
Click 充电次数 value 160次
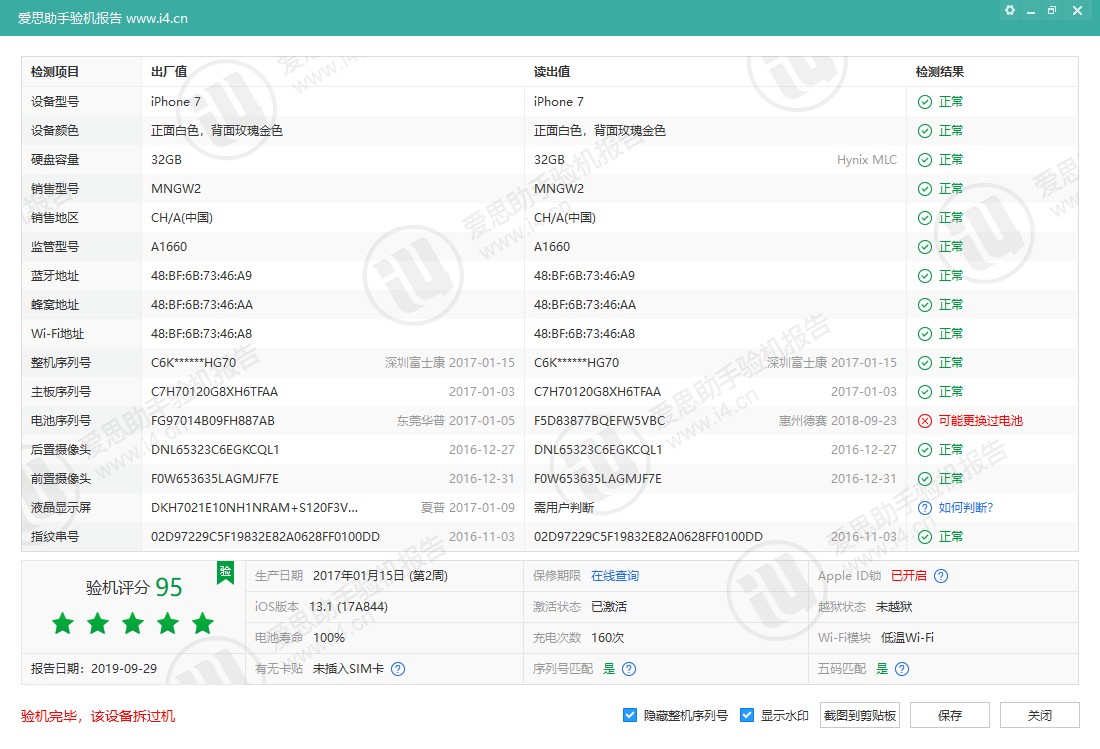608,637
